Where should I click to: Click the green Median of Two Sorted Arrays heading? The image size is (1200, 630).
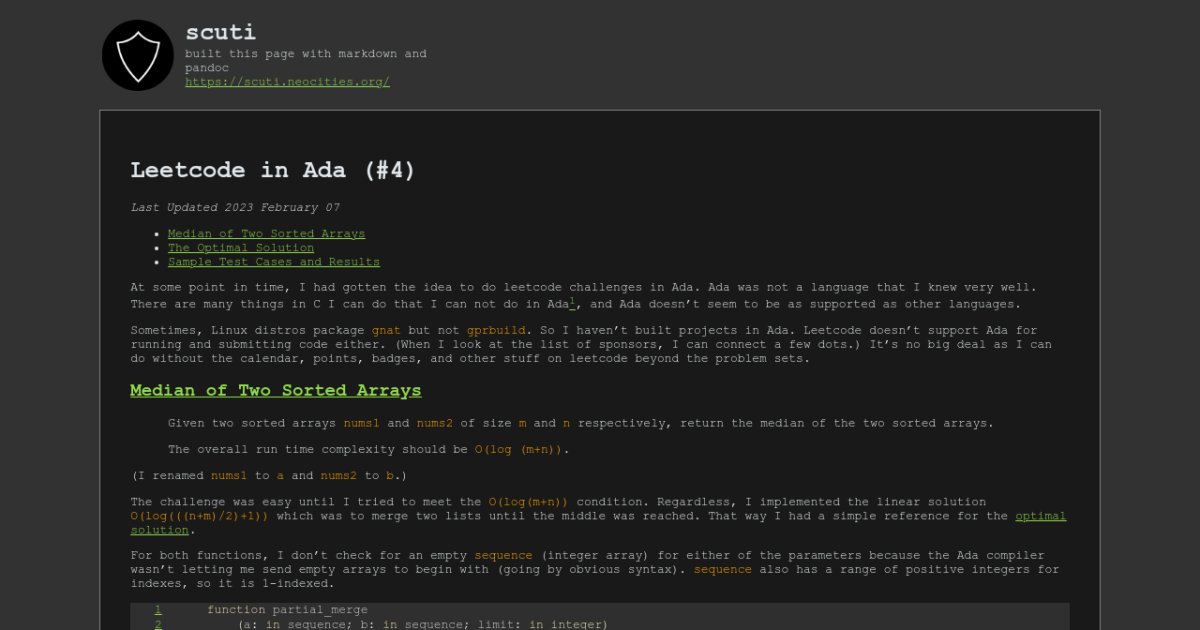tap(275, 391)
